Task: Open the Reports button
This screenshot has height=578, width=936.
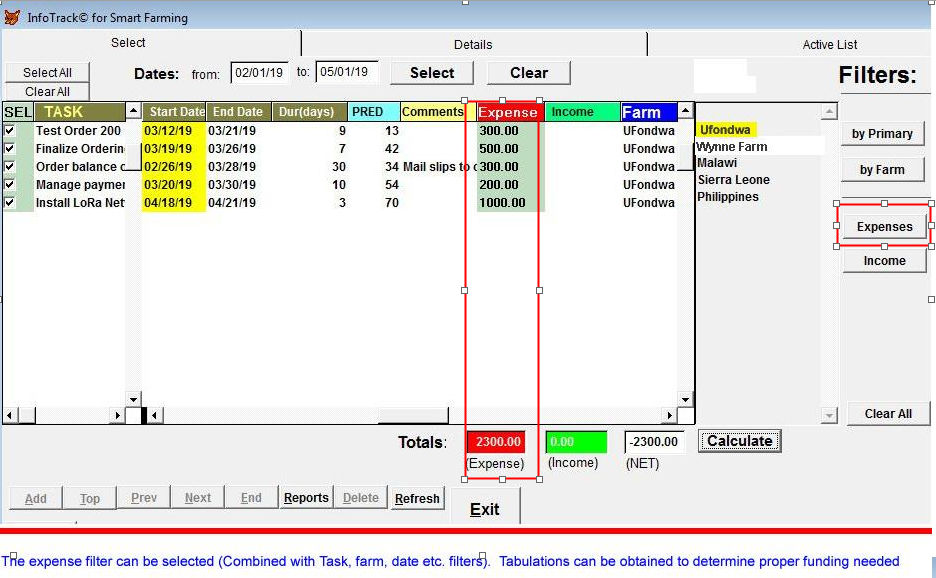Action: pos(306,498)
